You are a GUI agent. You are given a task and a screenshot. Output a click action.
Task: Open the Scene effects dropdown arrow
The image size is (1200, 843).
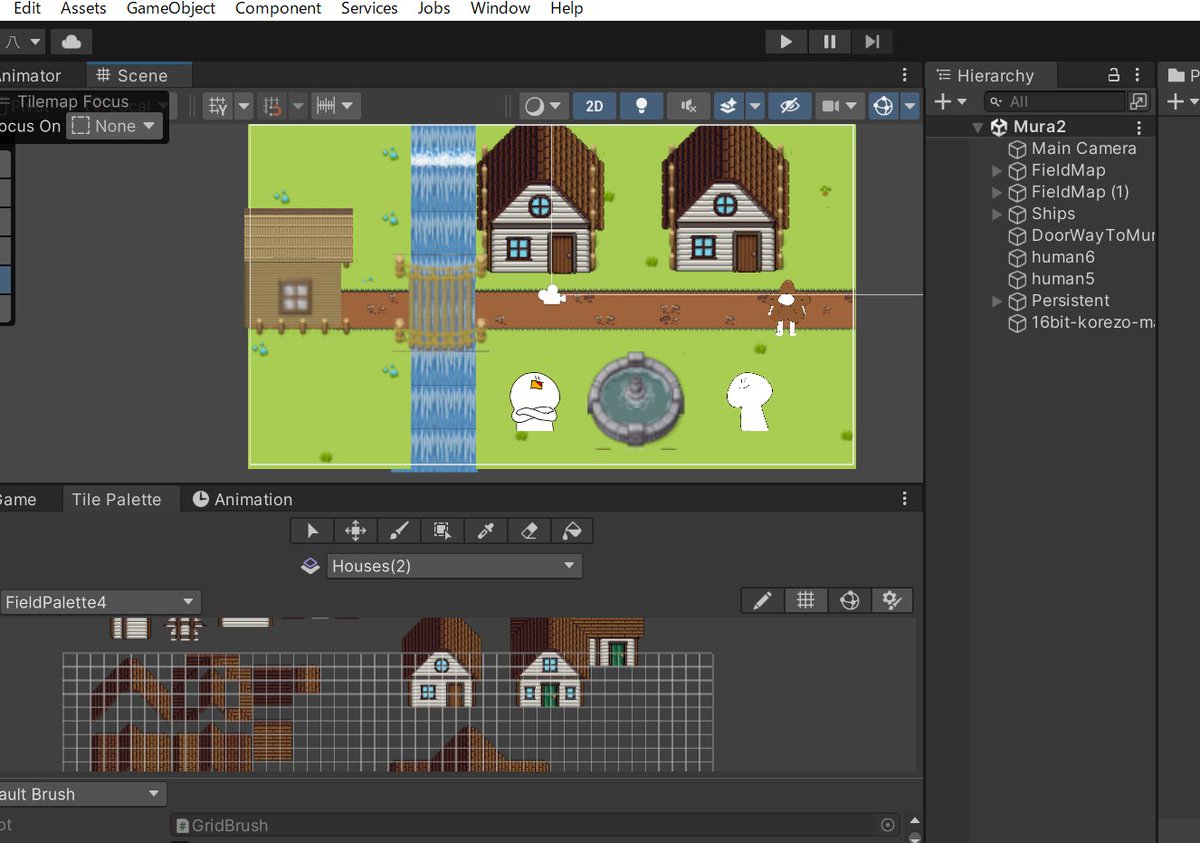[755, 105]
